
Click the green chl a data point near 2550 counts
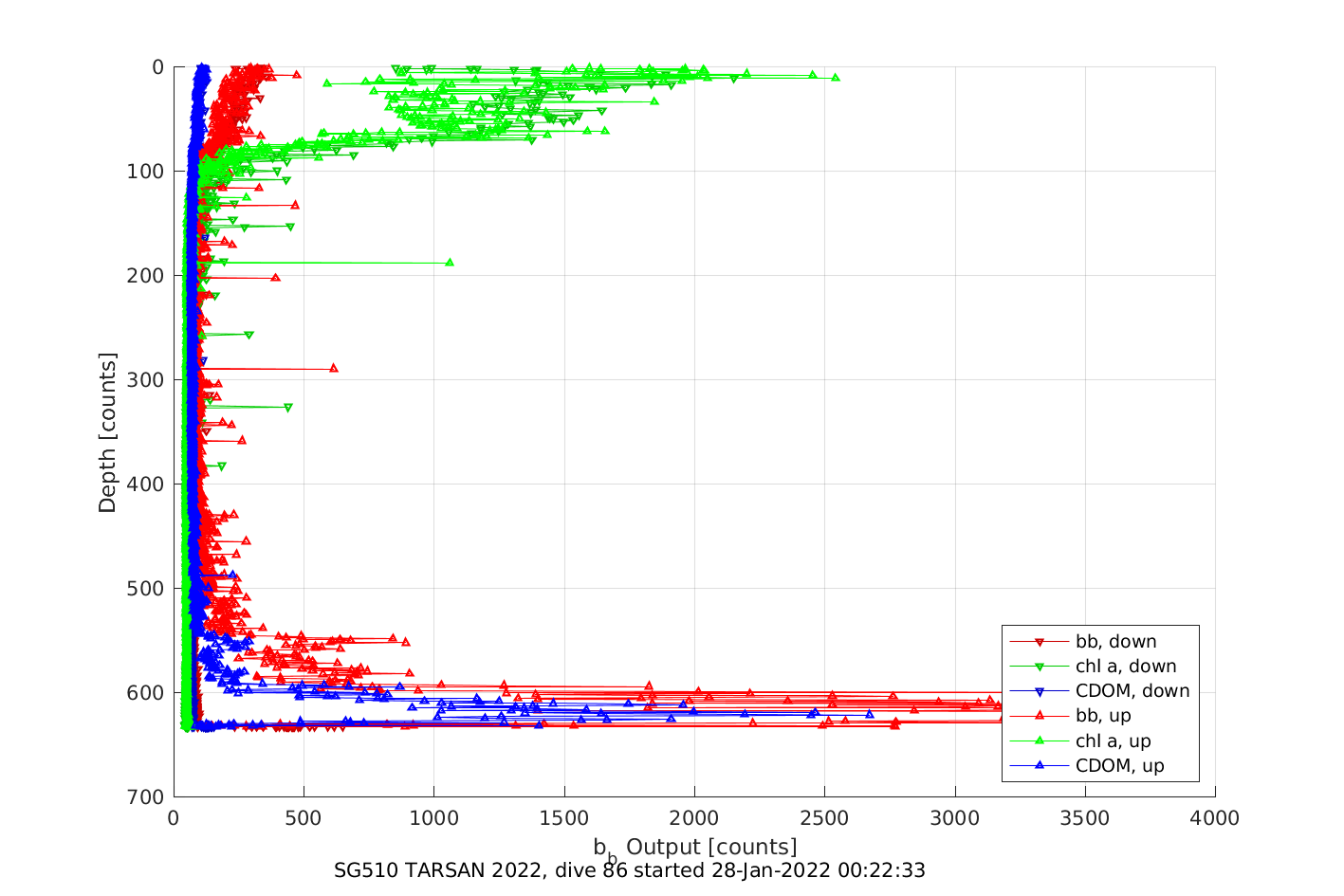835,77
